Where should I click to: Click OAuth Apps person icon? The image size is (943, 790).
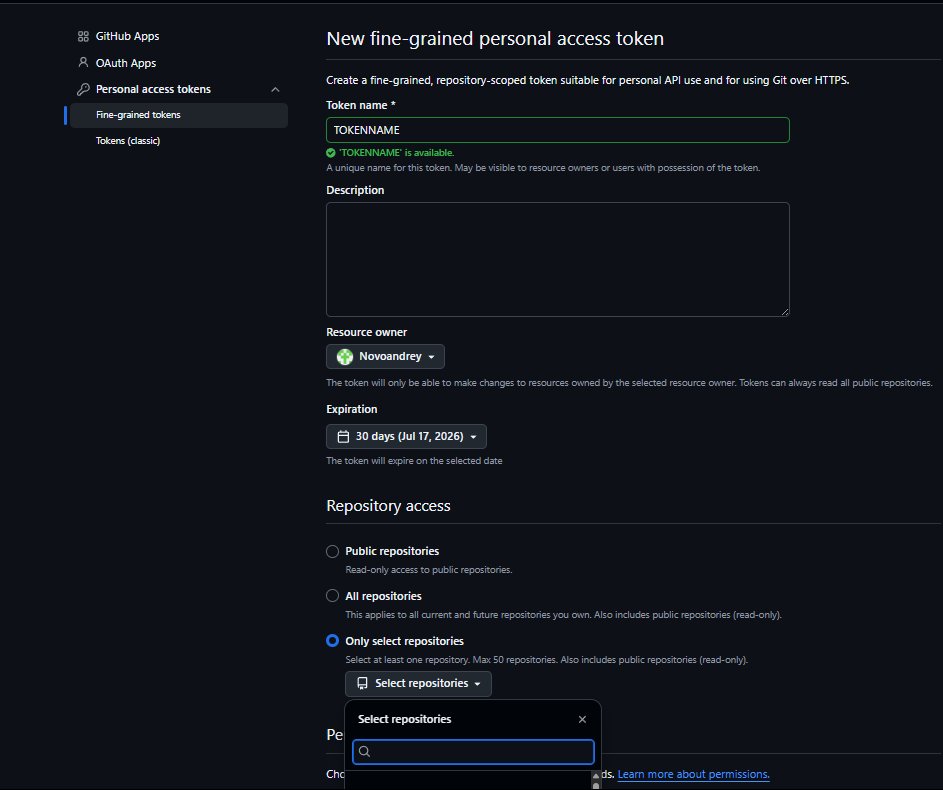coord(83,62)
